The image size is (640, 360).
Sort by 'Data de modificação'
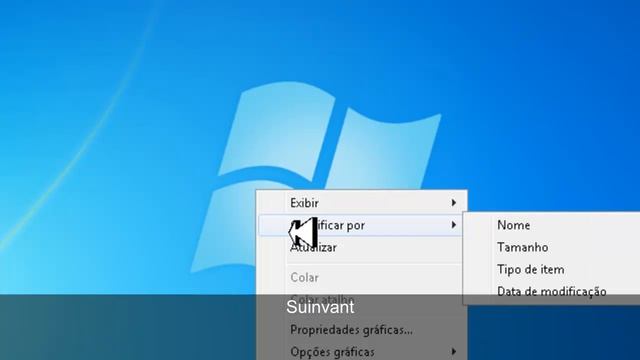[x=552, y=291]
